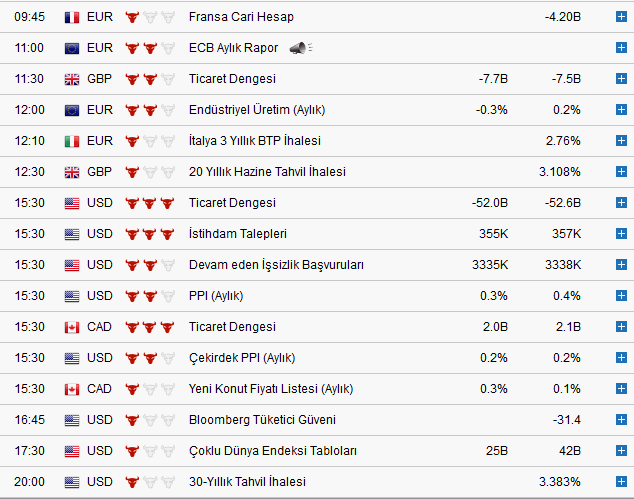
Task: Click the Canada flag beside Yeni Konut Fiyatı Listesi
Action: coord(71,389)
